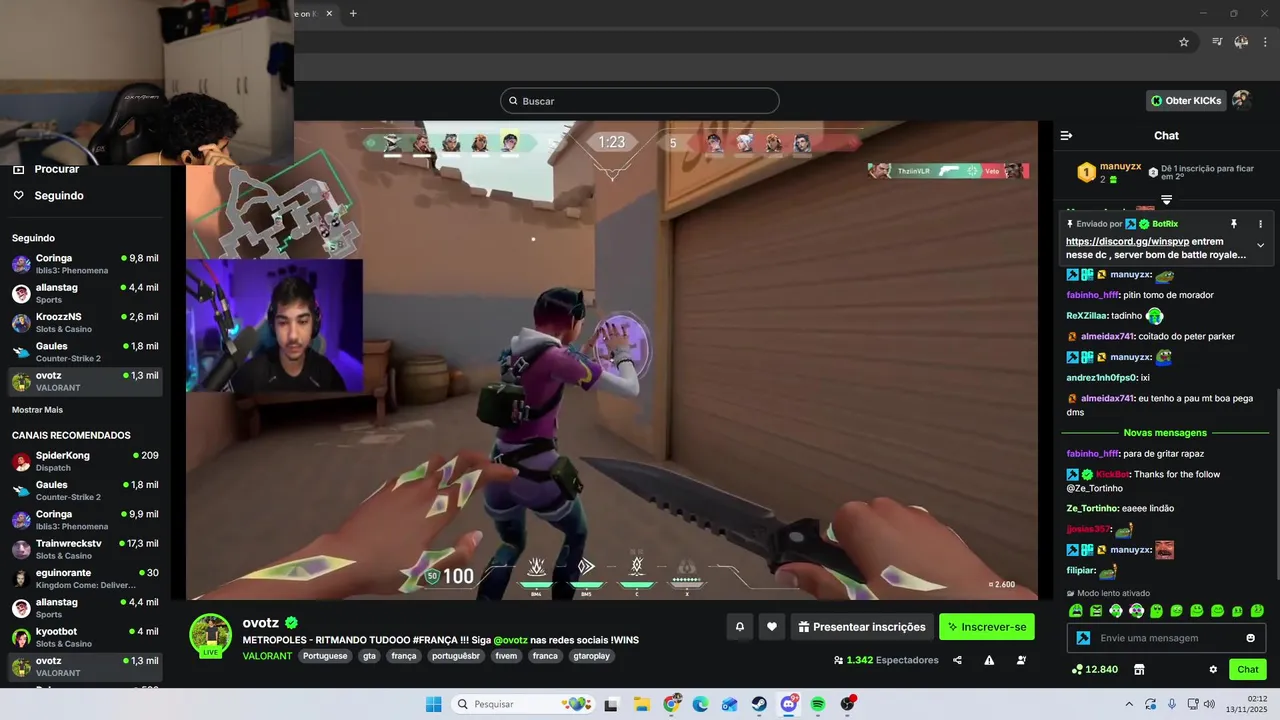Click Ze_Tortinho username in chat

[1092, 508]
